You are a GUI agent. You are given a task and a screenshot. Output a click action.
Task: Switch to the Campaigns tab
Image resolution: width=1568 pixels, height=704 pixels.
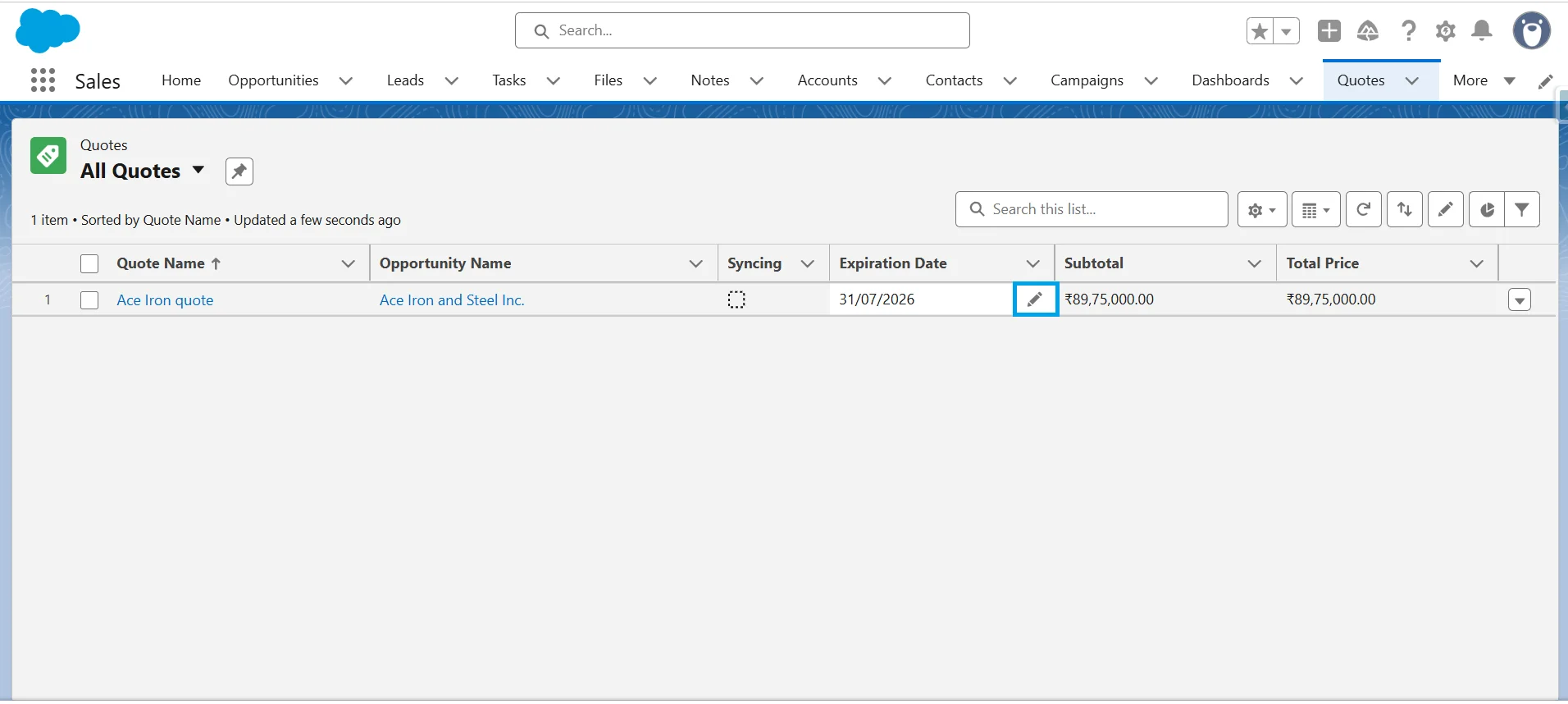pyautogui.click(x=1087, y=80)
